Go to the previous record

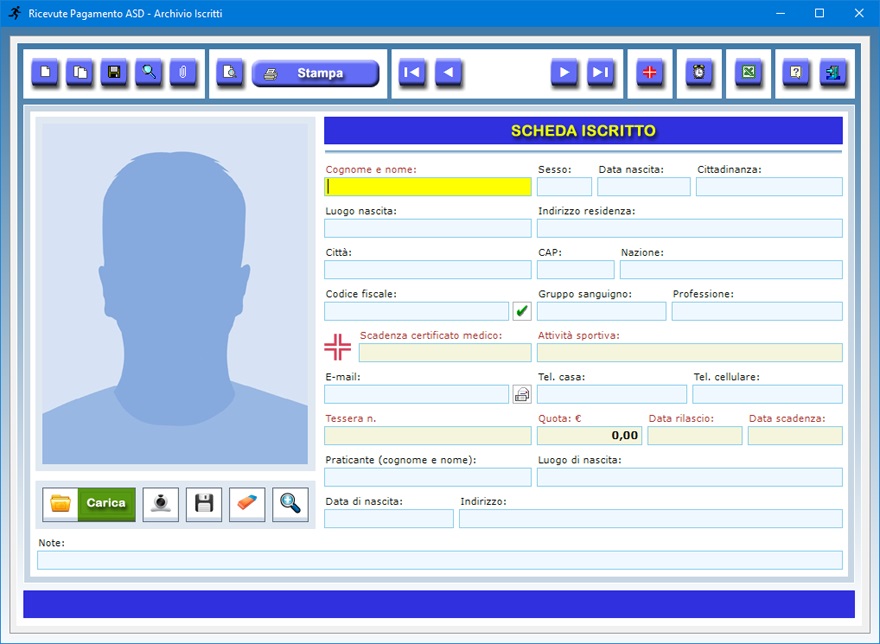coord(448,72)
